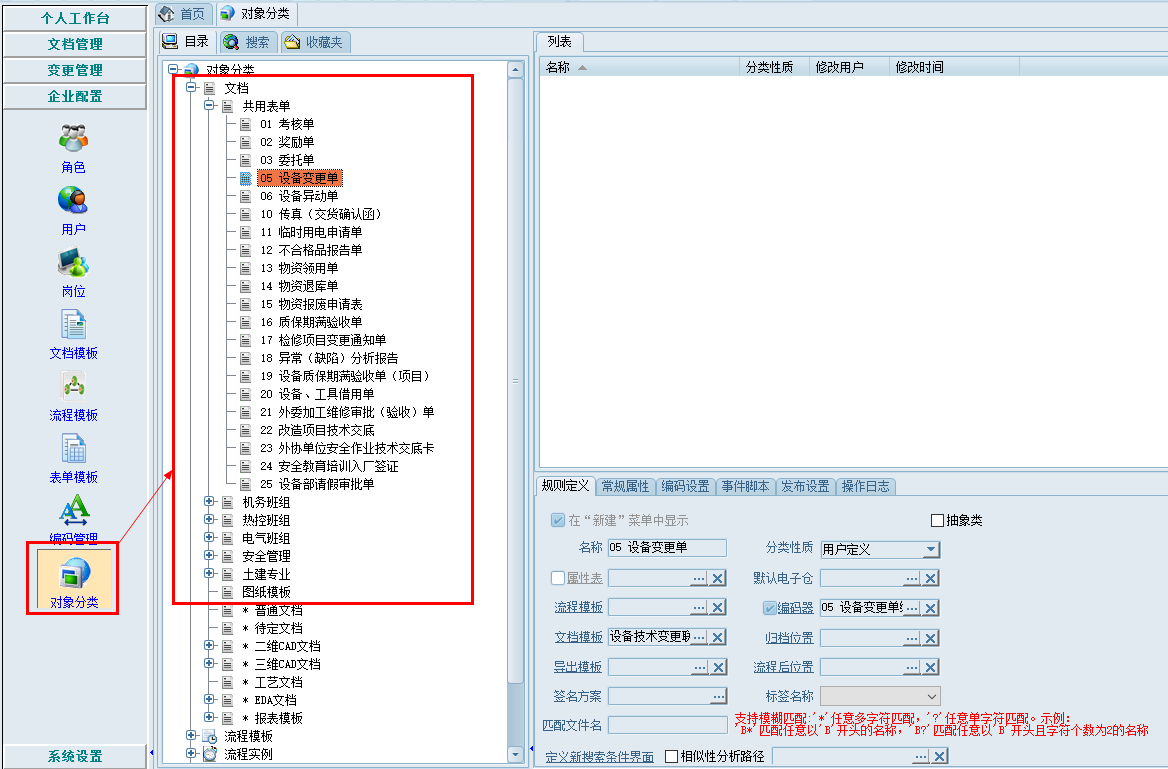Click the 岗位 (Position) sidebar icon
This screenshot has height=769, width=1168.
click(x=73, y=262)
